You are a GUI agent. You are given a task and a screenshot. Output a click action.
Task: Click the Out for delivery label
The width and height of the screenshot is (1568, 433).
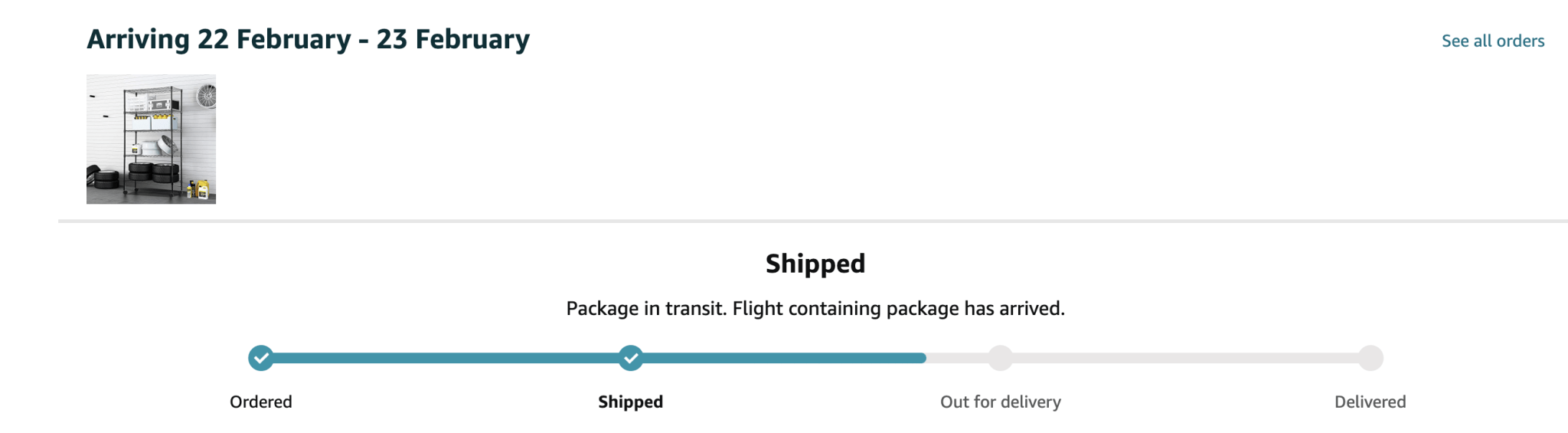[1001, 402]
